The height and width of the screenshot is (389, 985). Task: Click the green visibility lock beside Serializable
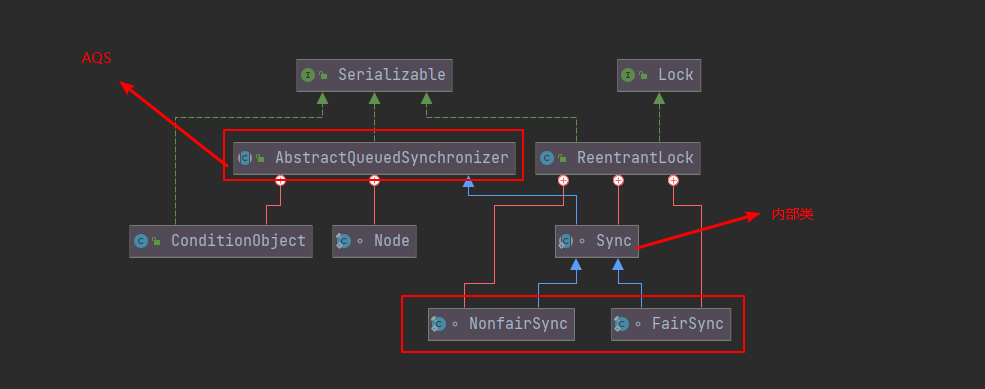(324, 75)
